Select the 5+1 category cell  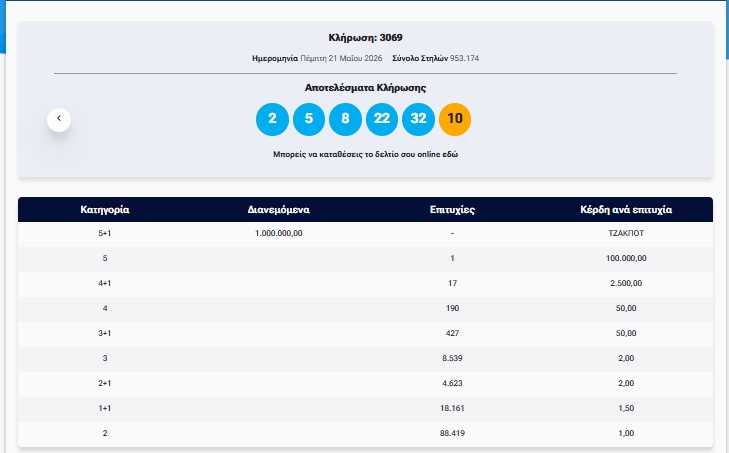pos(105,233)
